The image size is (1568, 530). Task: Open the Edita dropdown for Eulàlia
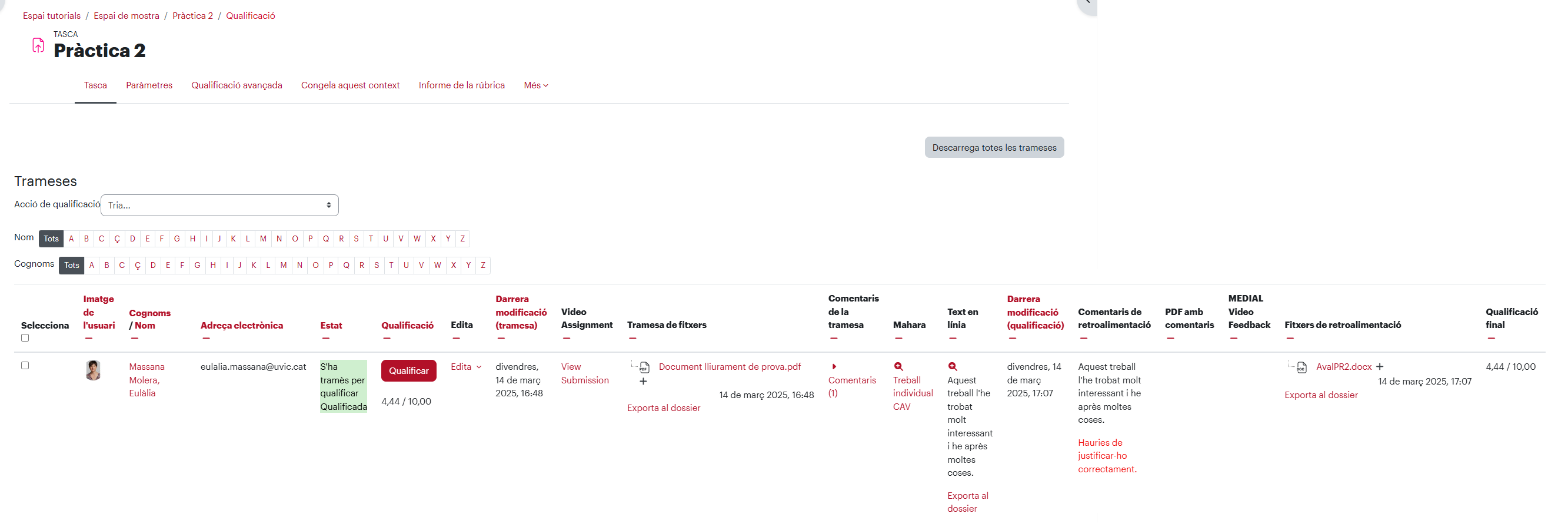click(466, 367)
